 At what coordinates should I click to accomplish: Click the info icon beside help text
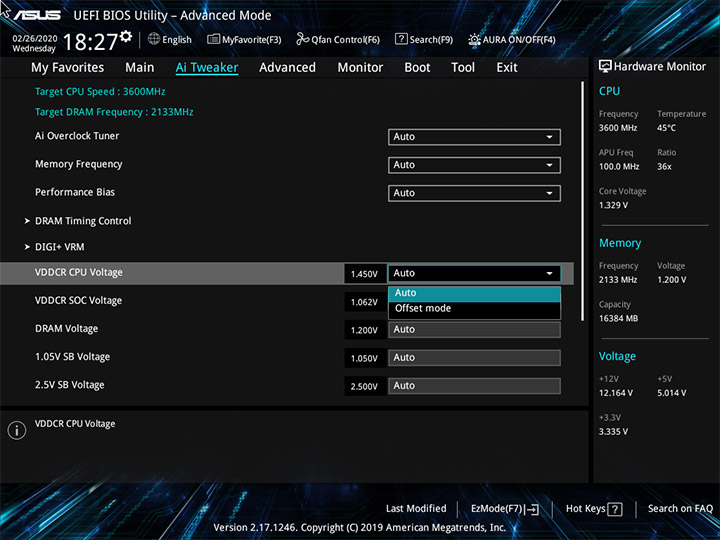coord(17,430)
